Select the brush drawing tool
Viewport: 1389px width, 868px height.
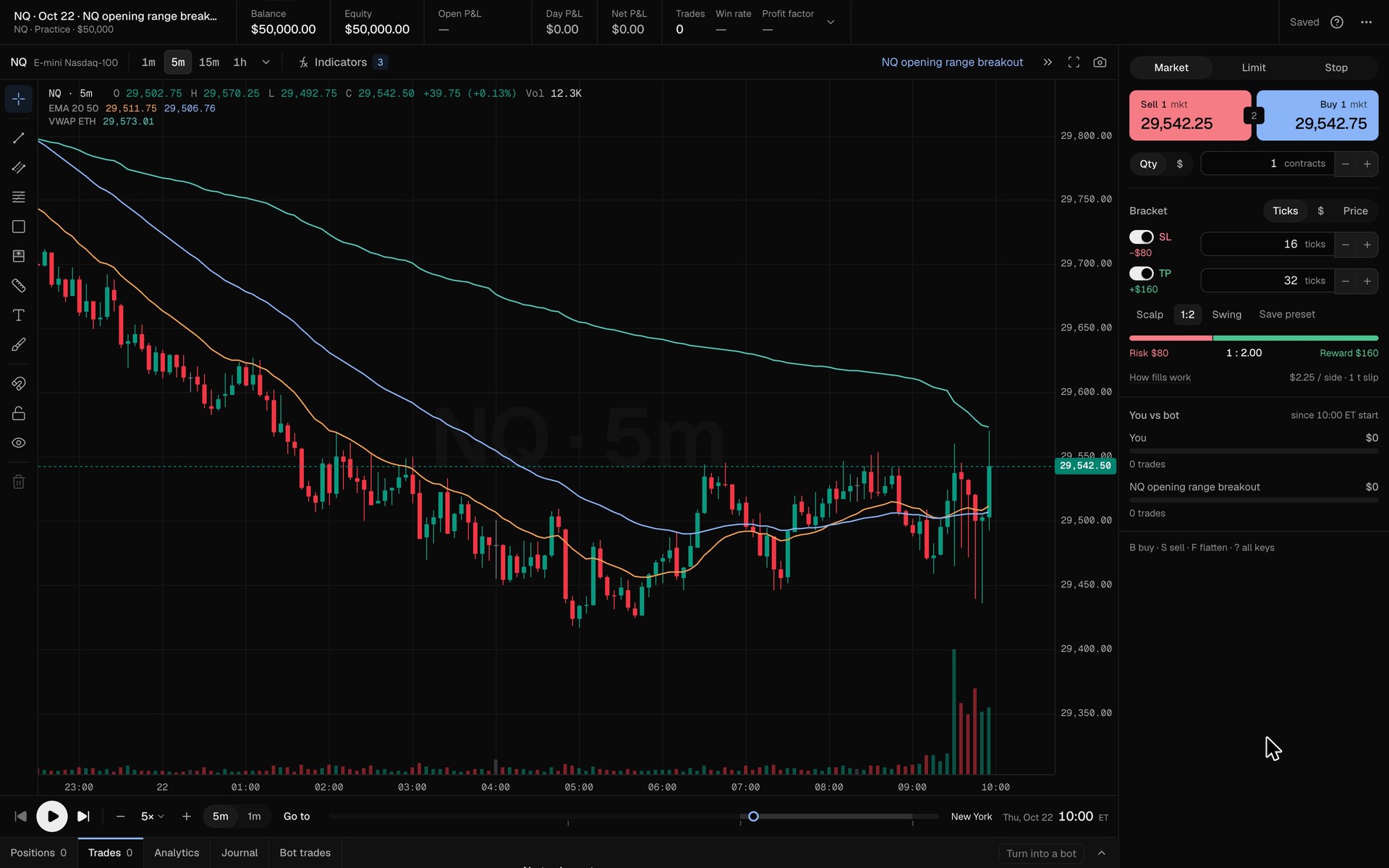tap(19, 344)
